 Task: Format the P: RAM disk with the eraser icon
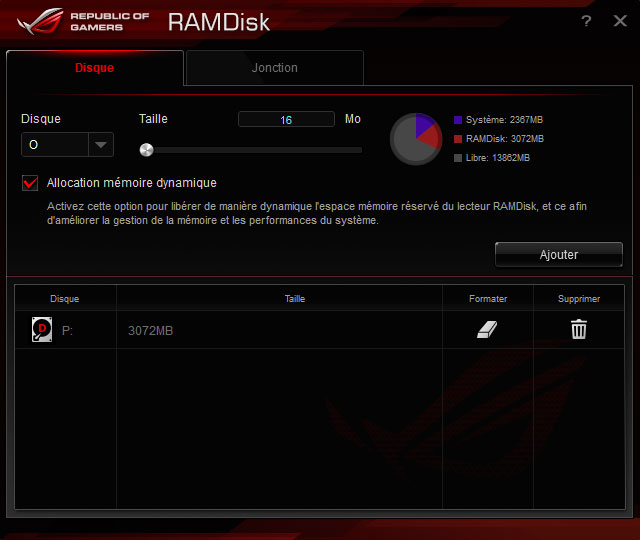click(x=487, y=330)
